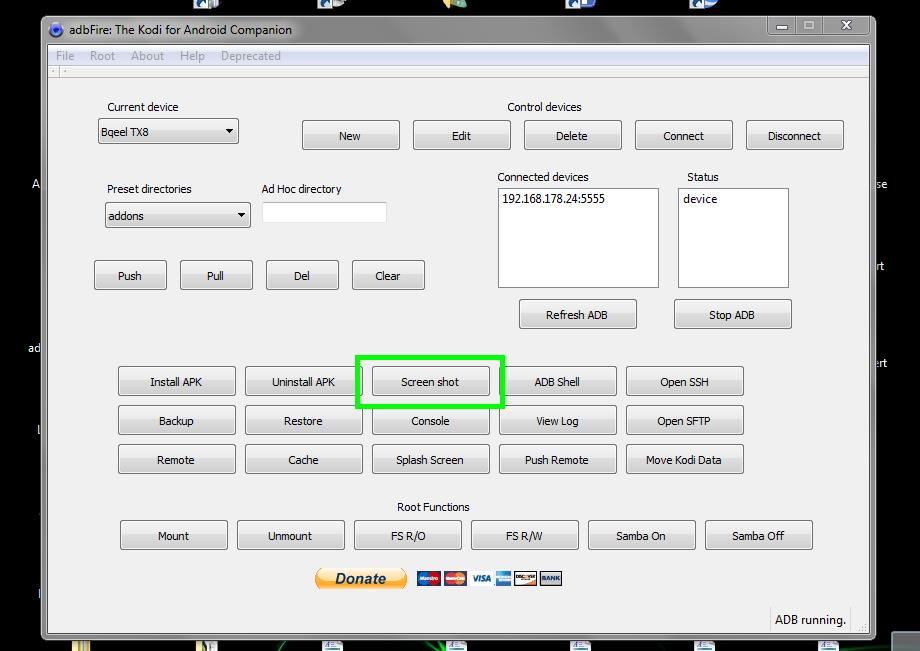
Task: Stop the ADB server
Action: click(732, 314)
